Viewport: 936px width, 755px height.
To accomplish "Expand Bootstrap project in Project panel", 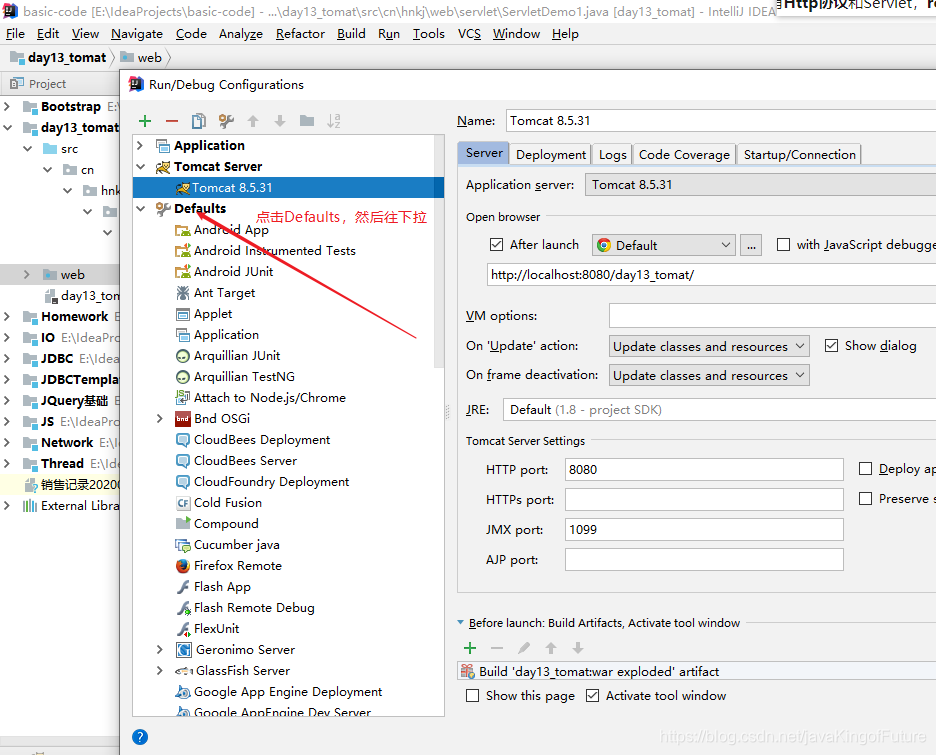I will pyautogui.click(x=7, y=107).
